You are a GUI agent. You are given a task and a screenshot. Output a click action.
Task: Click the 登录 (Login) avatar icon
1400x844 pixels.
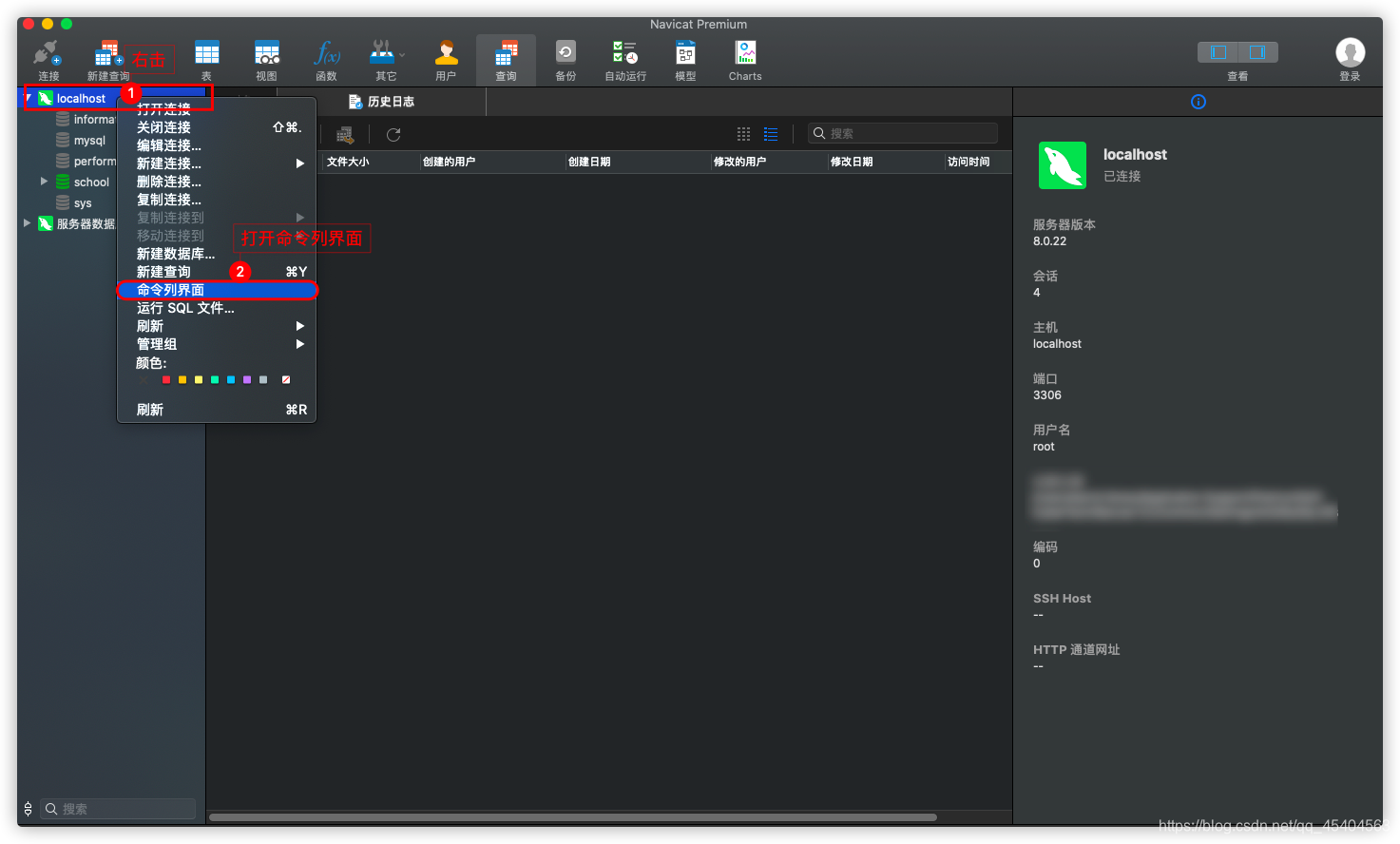(1350, 52)
